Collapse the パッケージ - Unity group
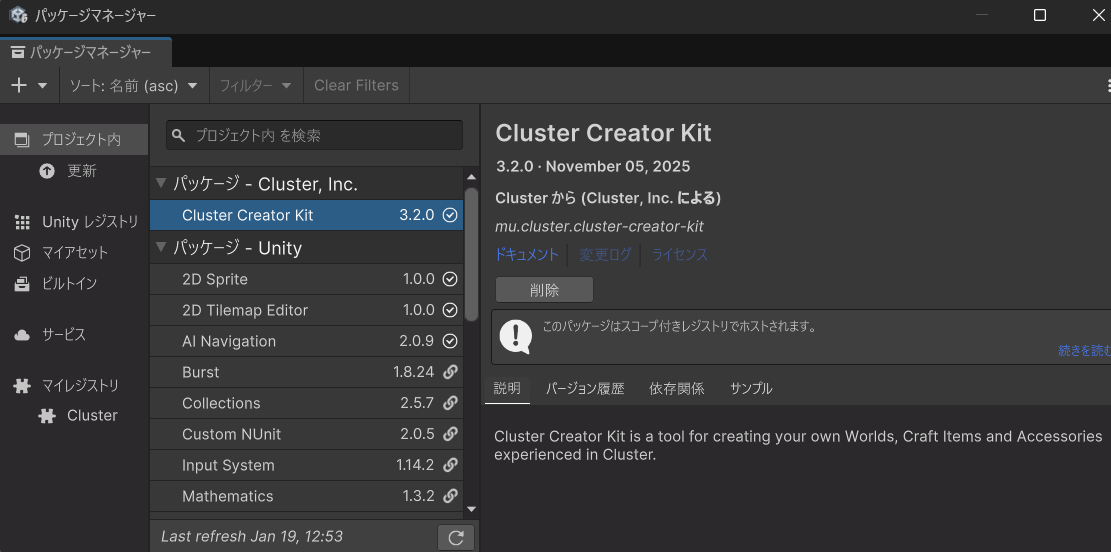1111x552 pixels. point(160,248)
